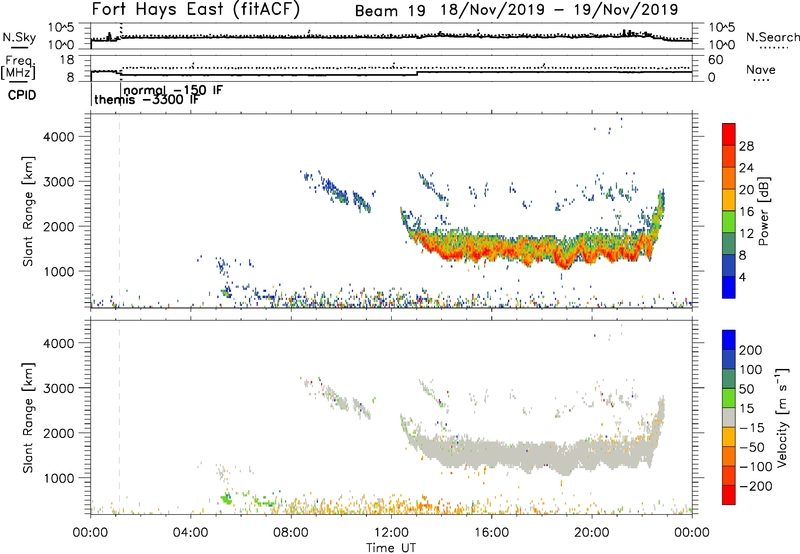Click the 'Fort Hays East (fitACF)' title
Image resolution: width=800 pixels, height=554 pixels.
[x=196, y=9]
